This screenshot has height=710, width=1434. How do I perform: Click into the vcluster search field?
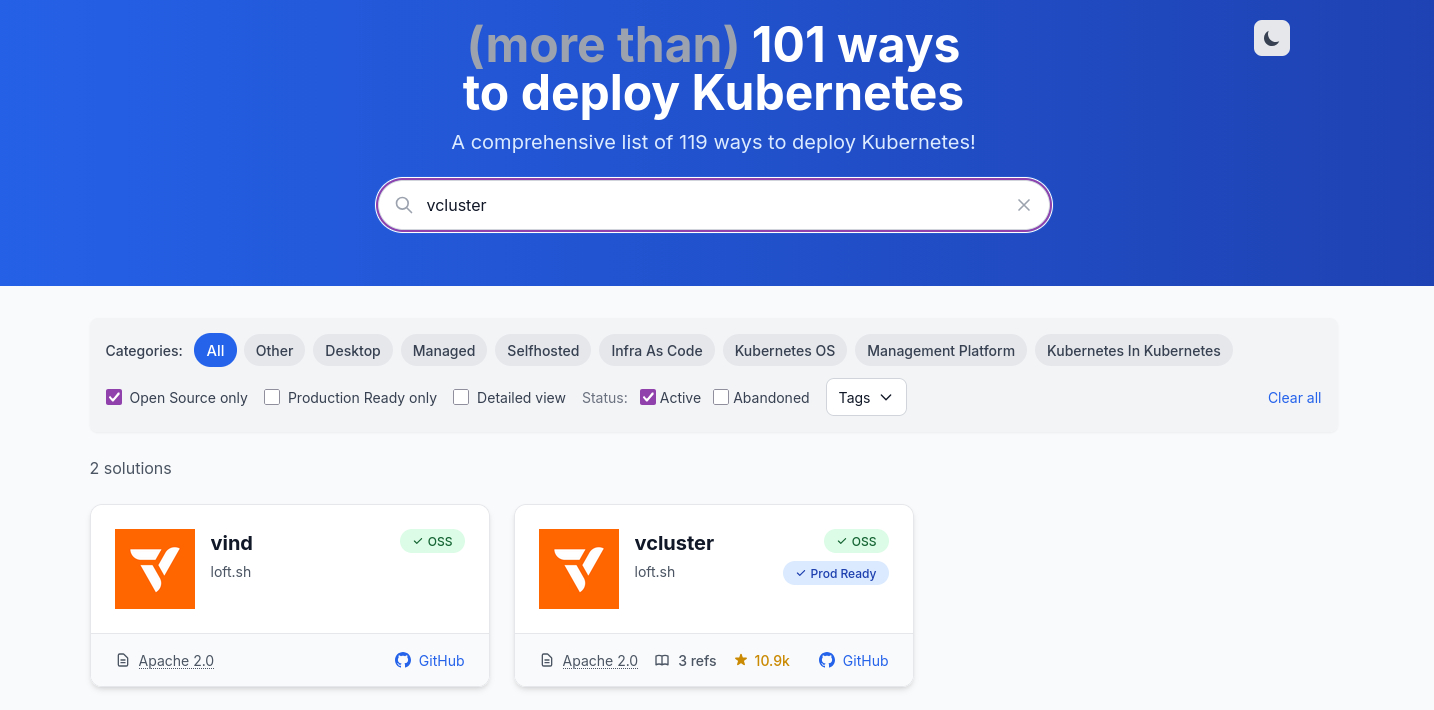tap(700, 205)
